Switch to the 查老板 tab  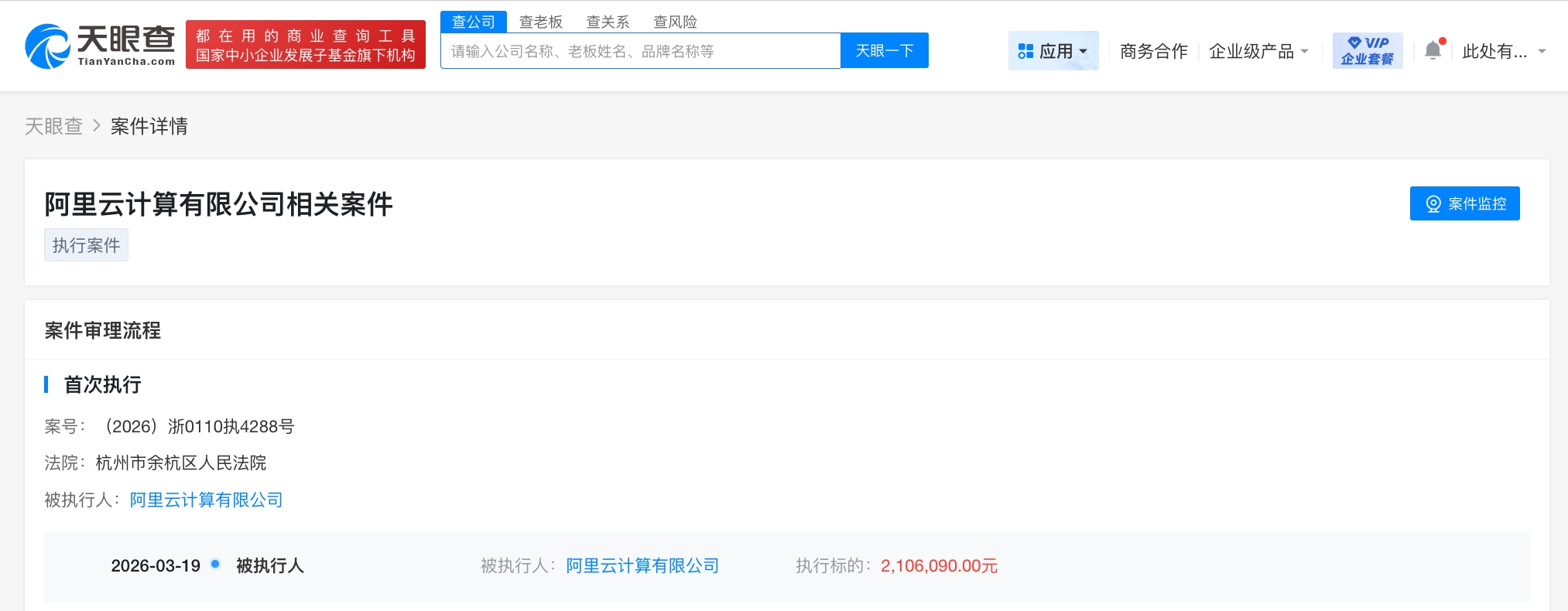(x=540, y=22)
